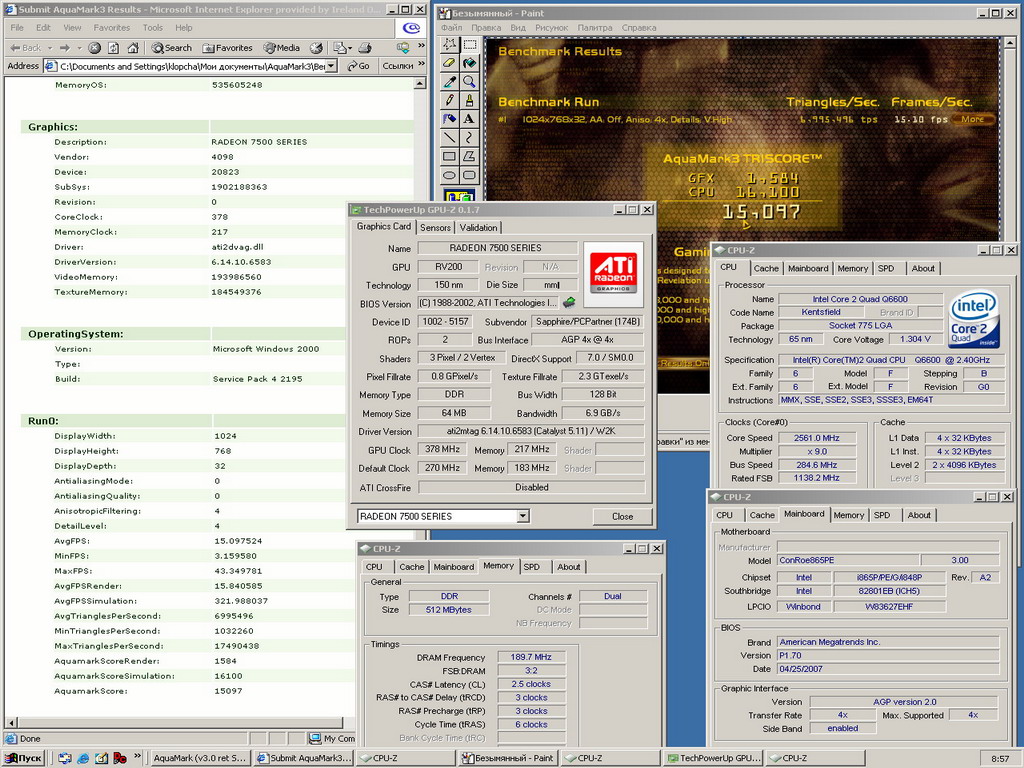Switch to the Sensors tab in GPU-Z

click(436, 228)
